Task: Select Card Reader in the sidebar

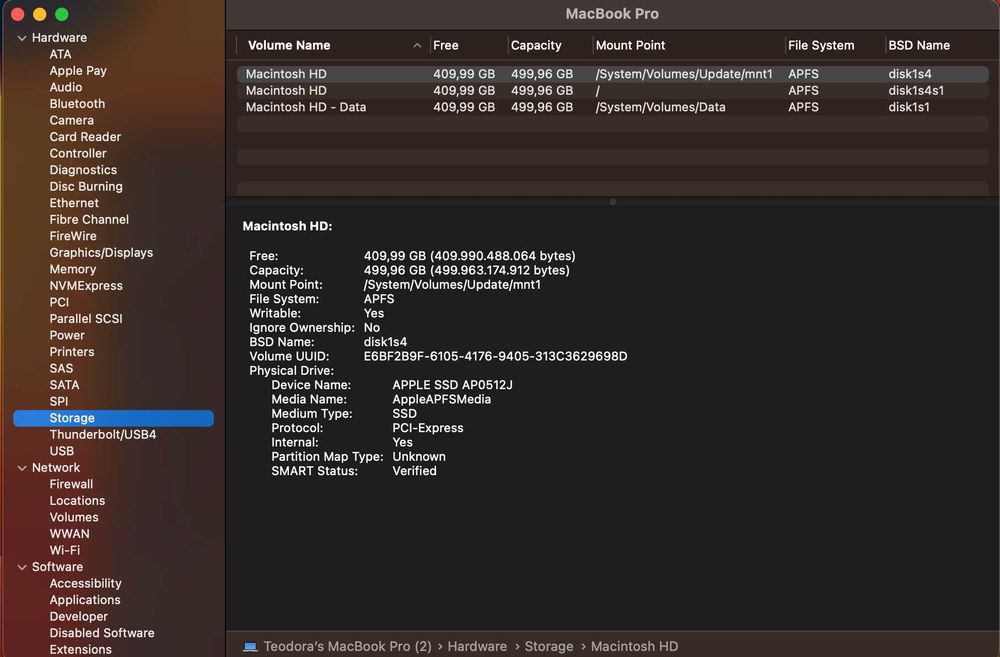Action: tap(85, 137)
